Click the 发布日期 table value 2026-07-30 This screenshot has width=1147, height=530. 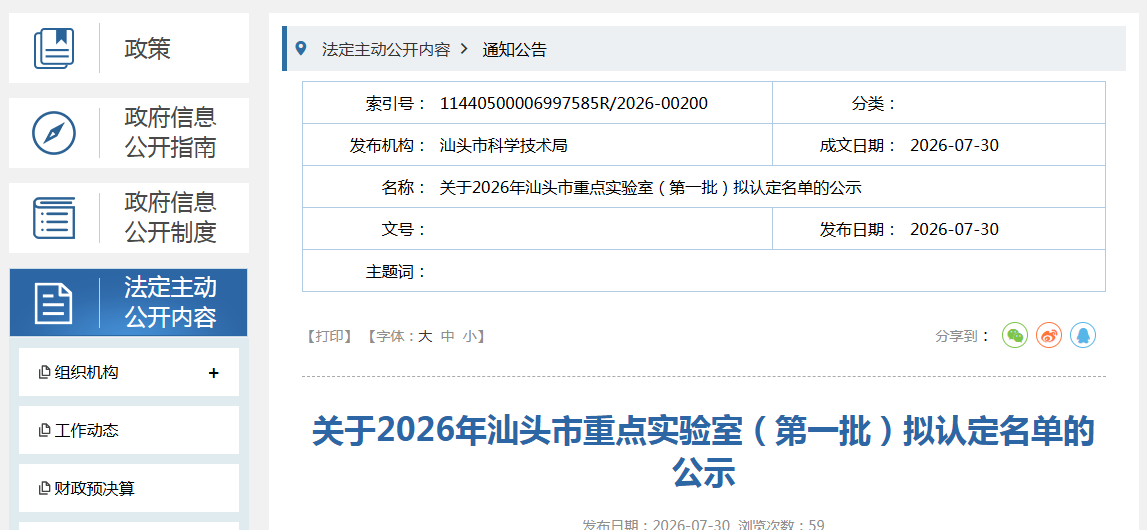(x=954, y=230)
